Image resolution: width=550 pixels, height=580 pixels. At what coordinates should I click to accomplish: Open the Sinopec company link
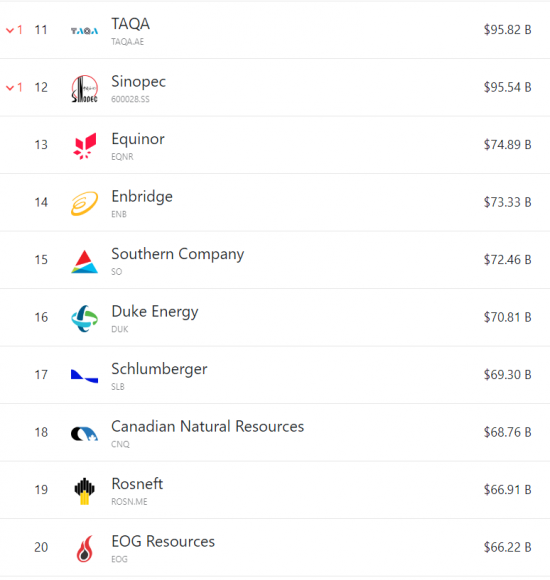point(138,82)
